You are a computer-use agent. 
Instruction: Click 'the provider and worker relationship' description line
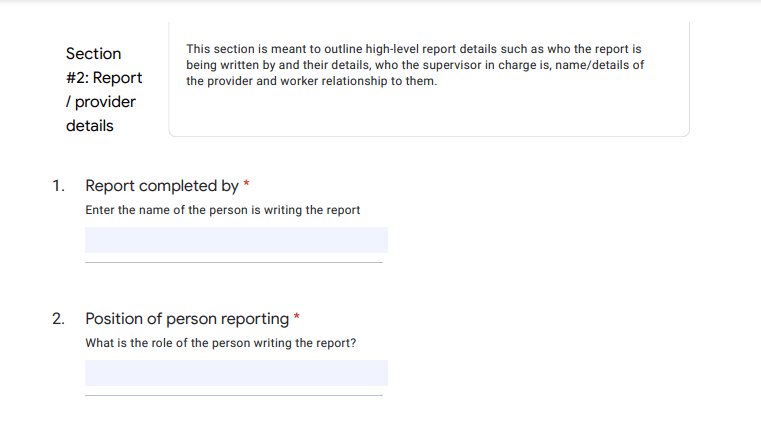click(312, 81)
